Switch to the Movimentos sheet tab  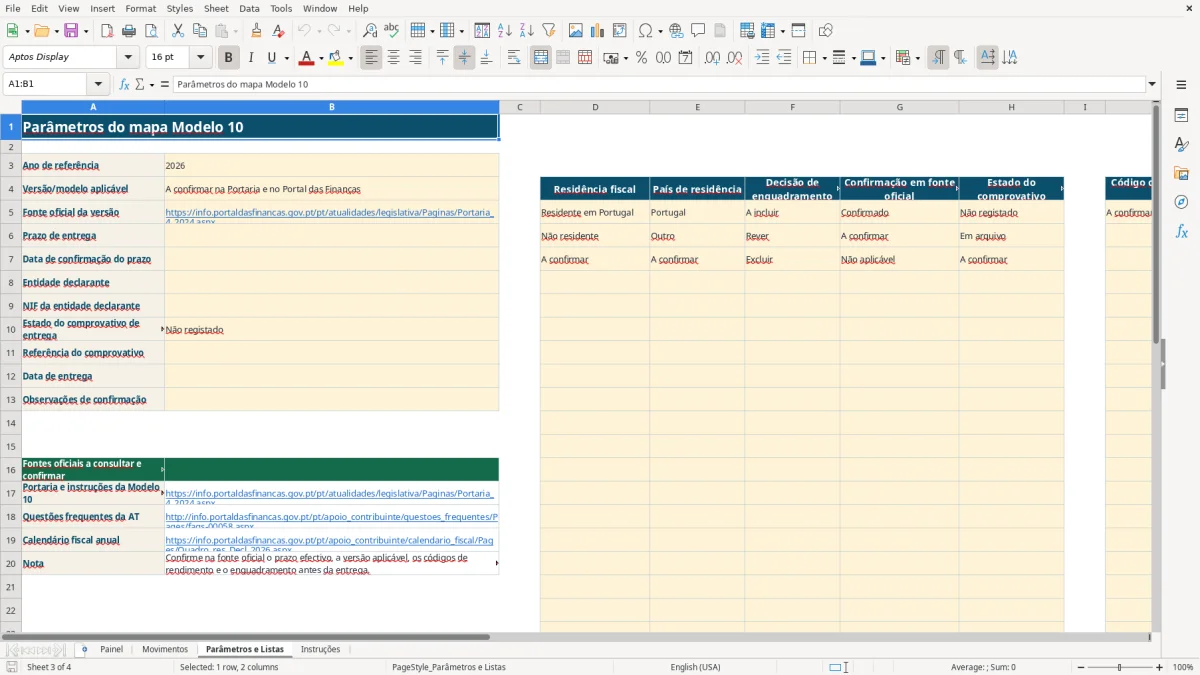pos(165,649)
